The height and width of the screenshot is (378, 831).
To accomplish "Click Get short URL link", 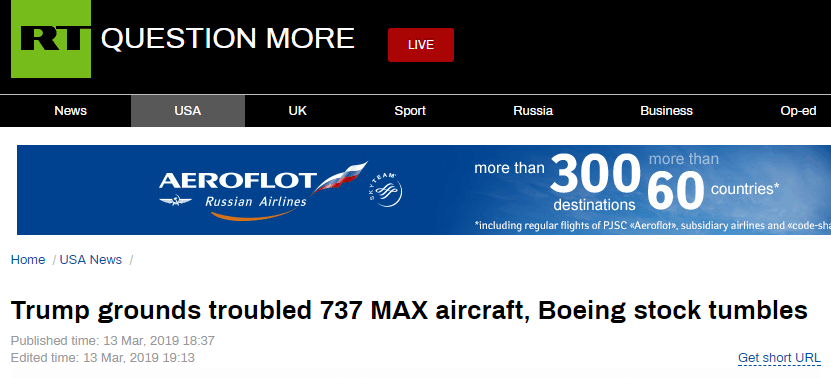I will point(779,358).
